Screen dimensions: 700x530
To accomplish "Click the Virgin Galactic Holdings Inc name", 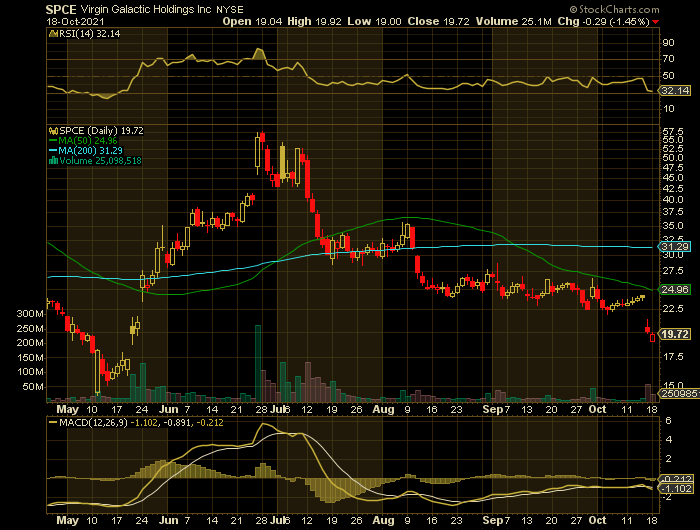I will 146,9.
